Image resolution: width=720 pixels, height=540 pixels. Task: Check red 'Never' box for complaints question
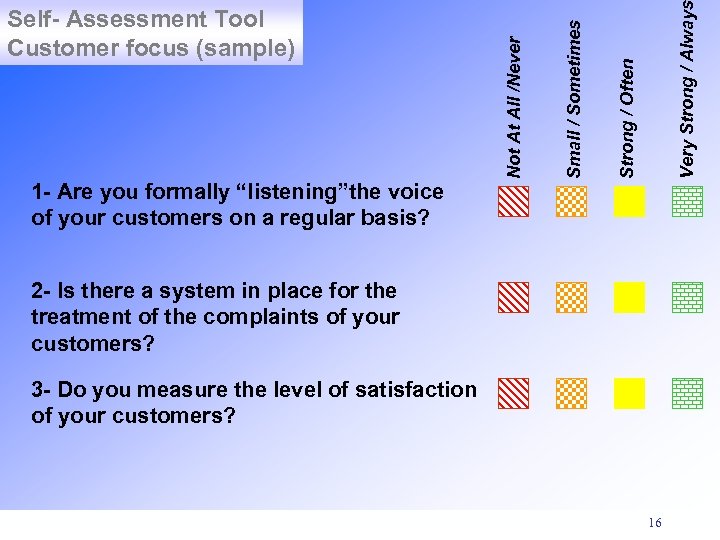click(514, 298)
